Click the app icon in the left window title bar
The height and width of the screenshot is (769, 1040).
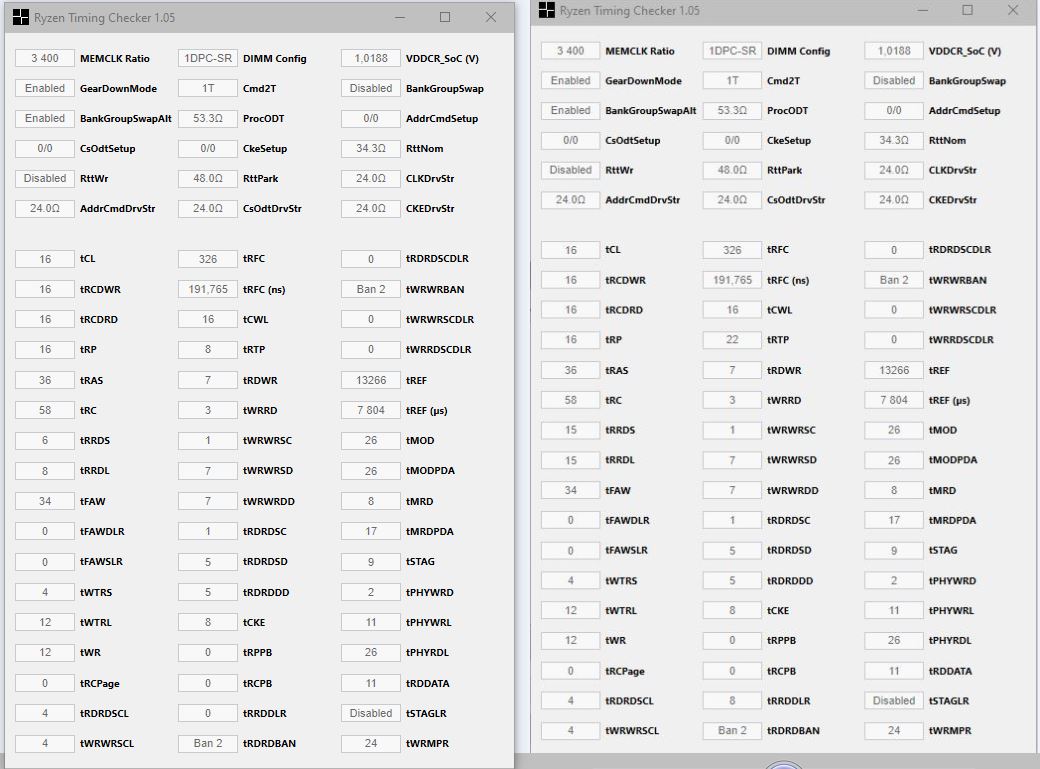21,17
